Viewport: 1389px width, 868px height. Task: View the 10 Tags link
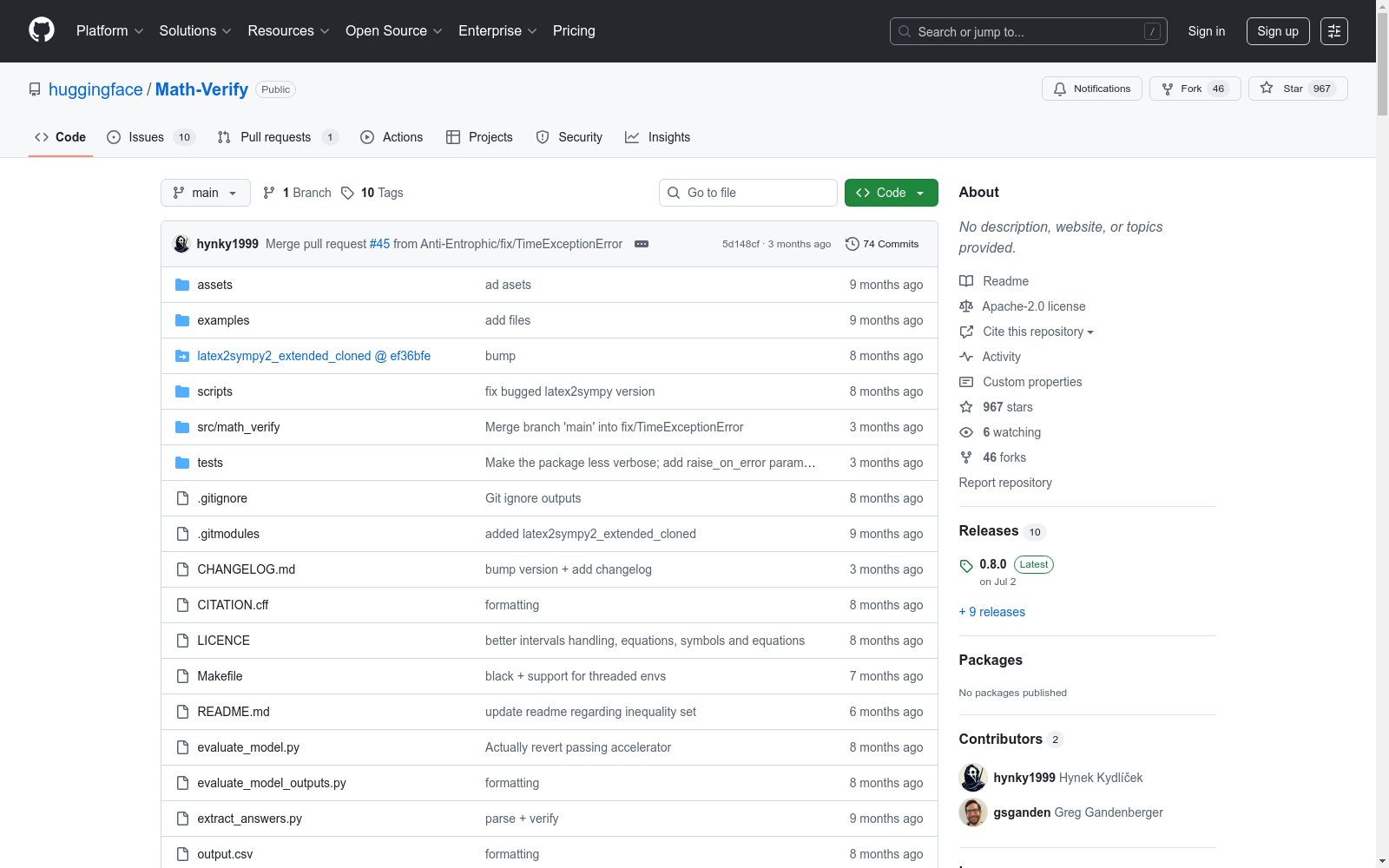[x=372, y=193]
